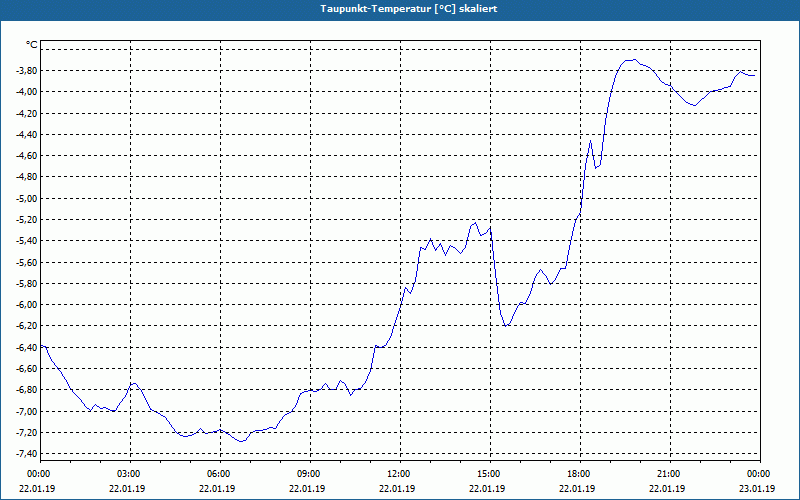Select the -7,40 y-axis value

coord(27,454)
